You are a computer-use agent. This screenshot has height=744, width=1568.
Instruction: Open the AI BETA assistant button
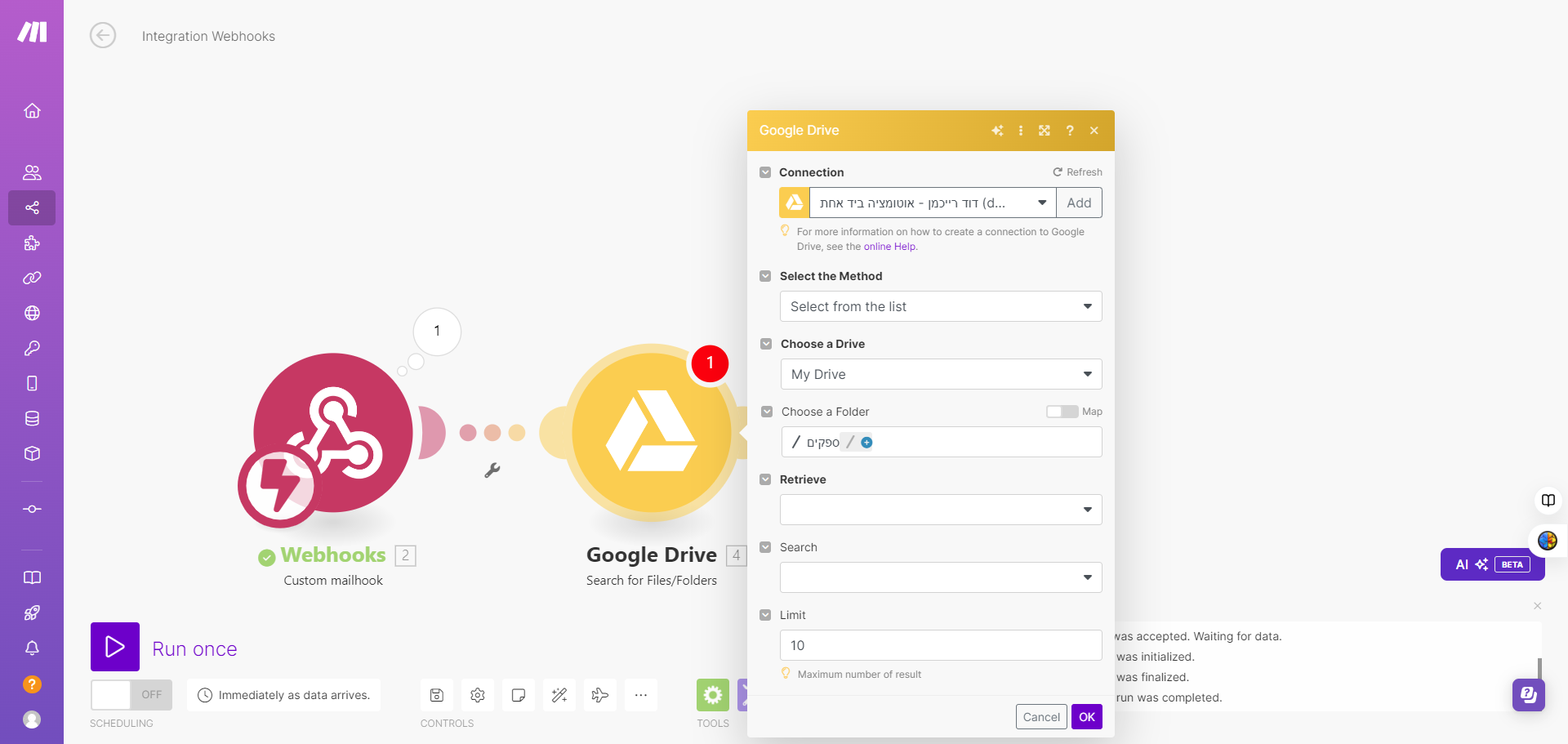tap(1492, 564)
